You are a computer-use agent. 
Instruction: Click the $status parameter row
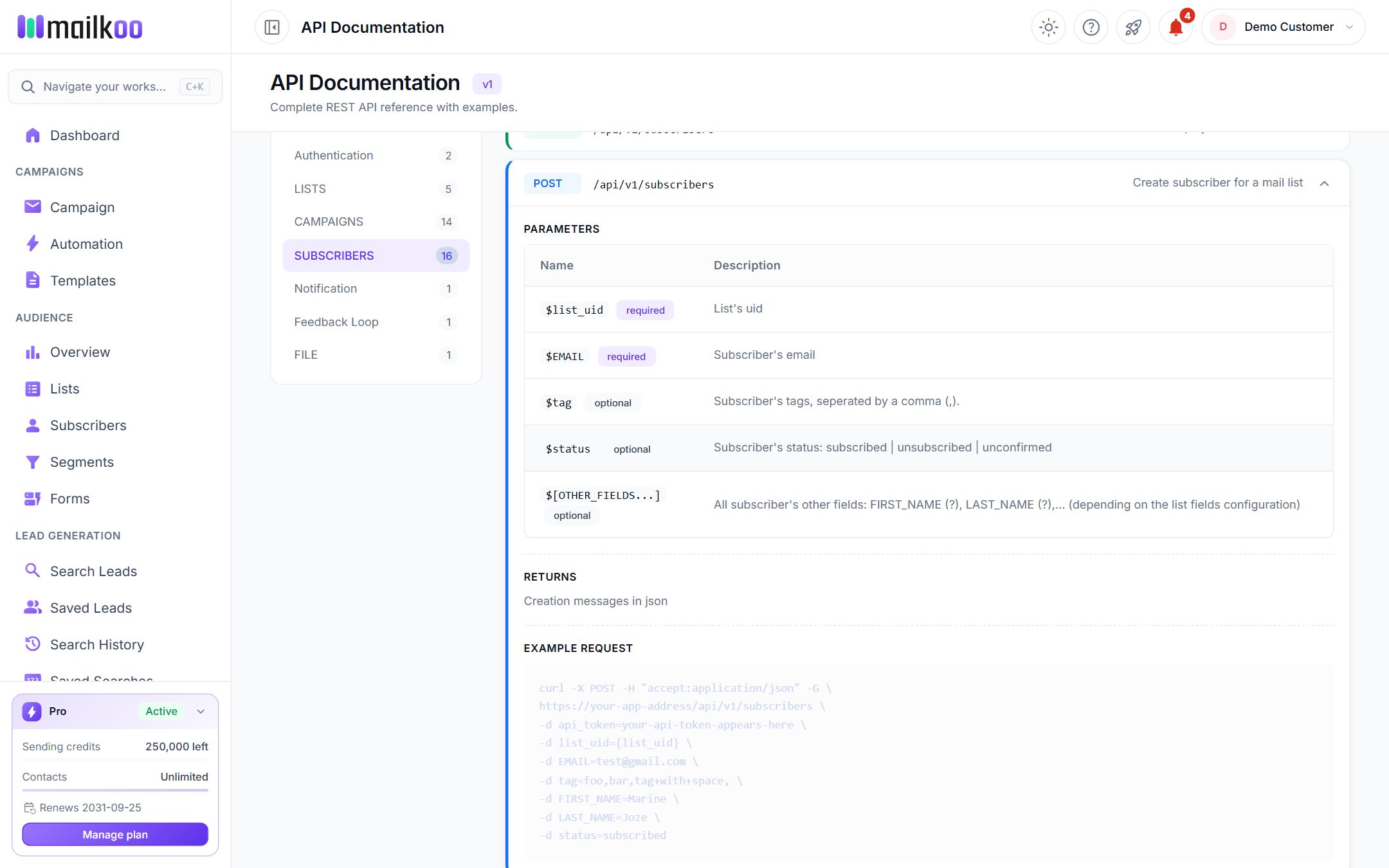pyautogui.click(x=929, y=448)
